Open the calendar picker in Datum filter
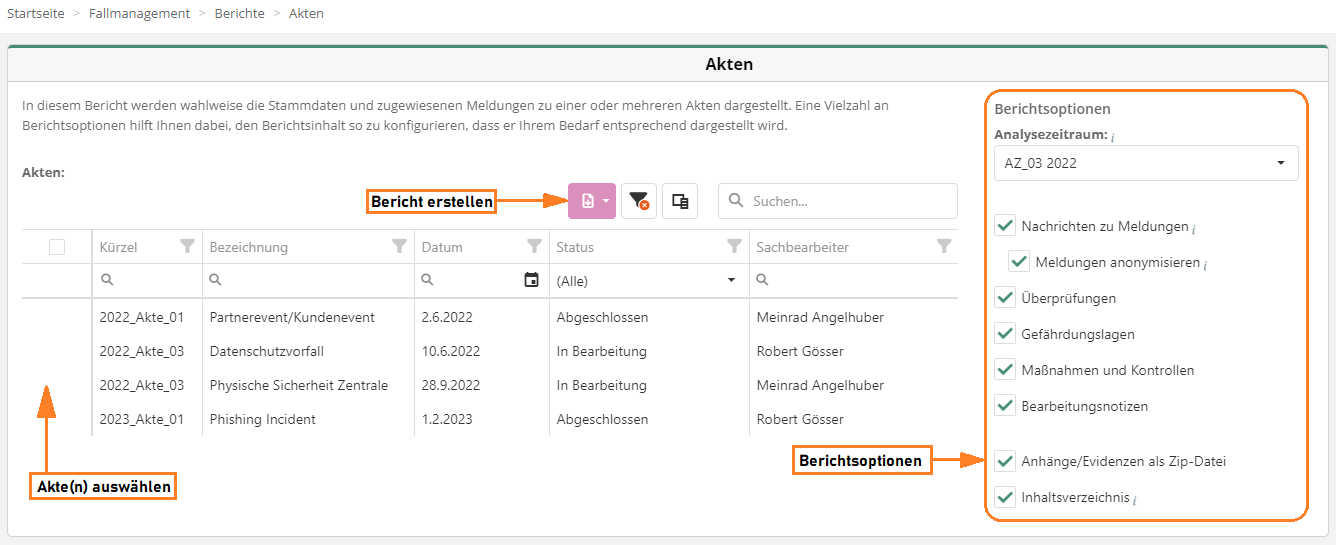The width and height of the screenshot is (1336, 545). click(x=532, y=281)
